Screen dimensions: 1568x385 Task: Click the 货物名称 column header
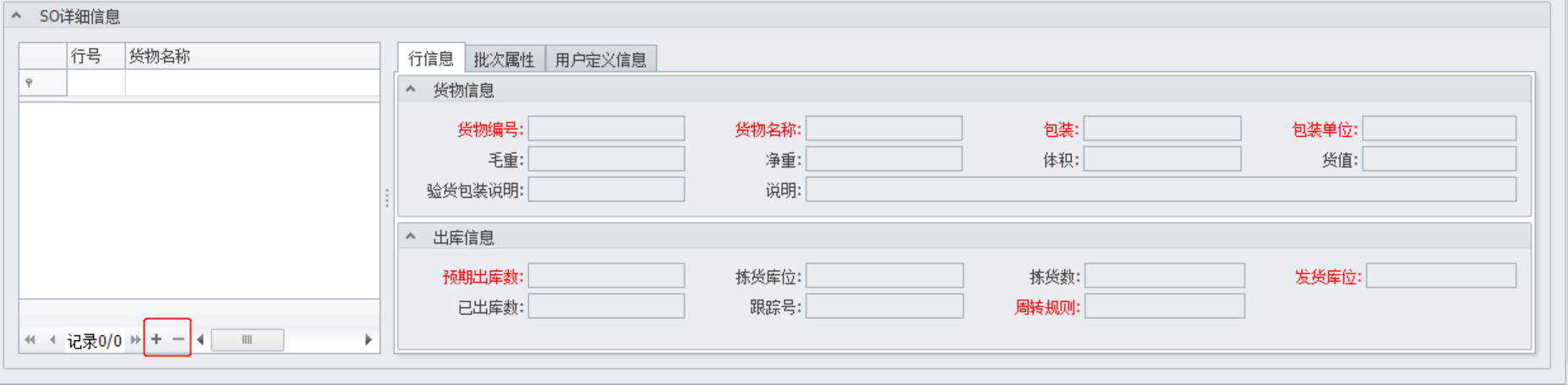pyautogui.click(x=253, y=56)
